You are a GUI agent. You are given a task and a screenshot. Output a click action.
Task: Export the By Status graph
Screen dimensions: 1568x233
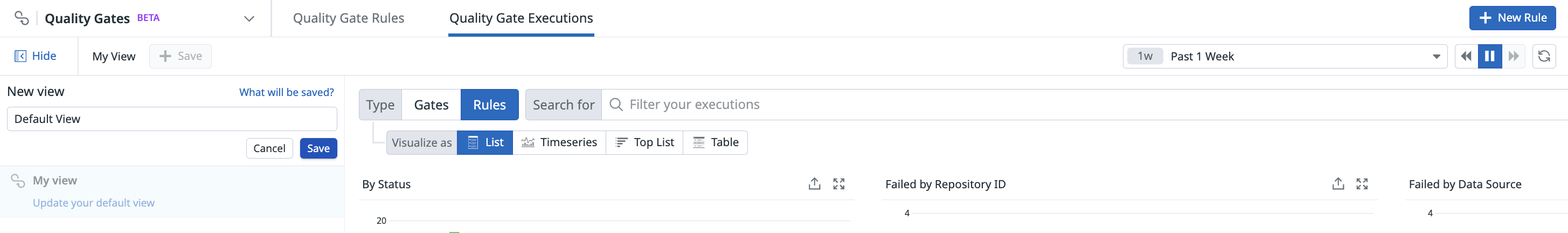(814, 183)
